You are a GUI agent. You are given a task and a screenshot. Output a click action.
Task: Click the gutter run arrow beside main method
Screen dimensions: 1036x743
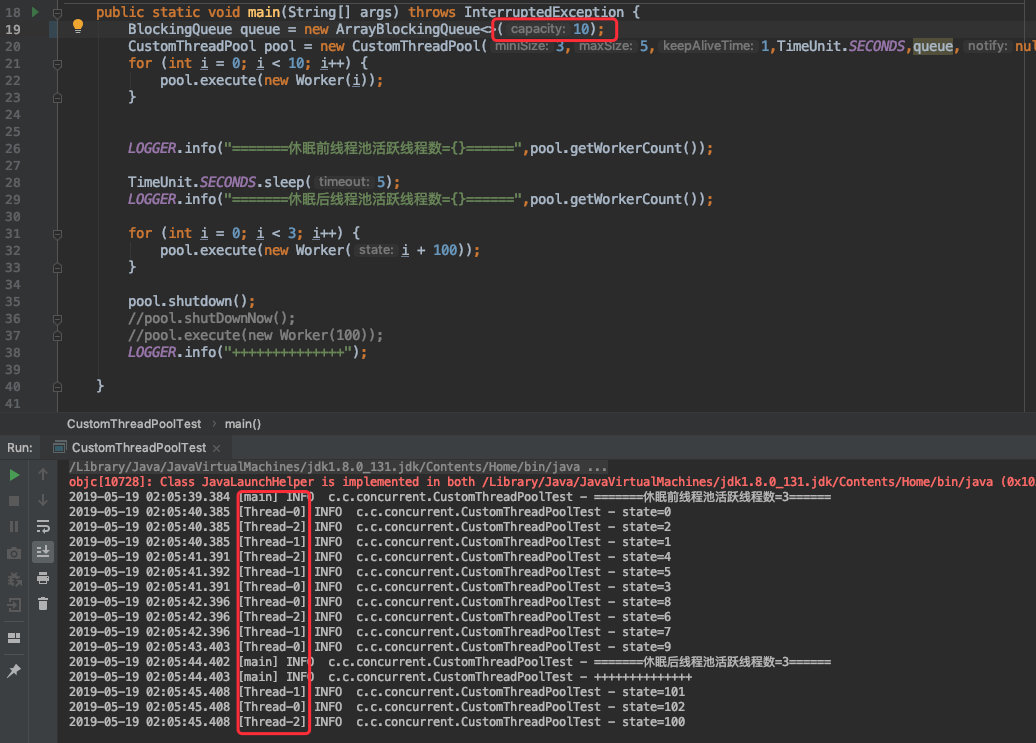click(35, 12)
